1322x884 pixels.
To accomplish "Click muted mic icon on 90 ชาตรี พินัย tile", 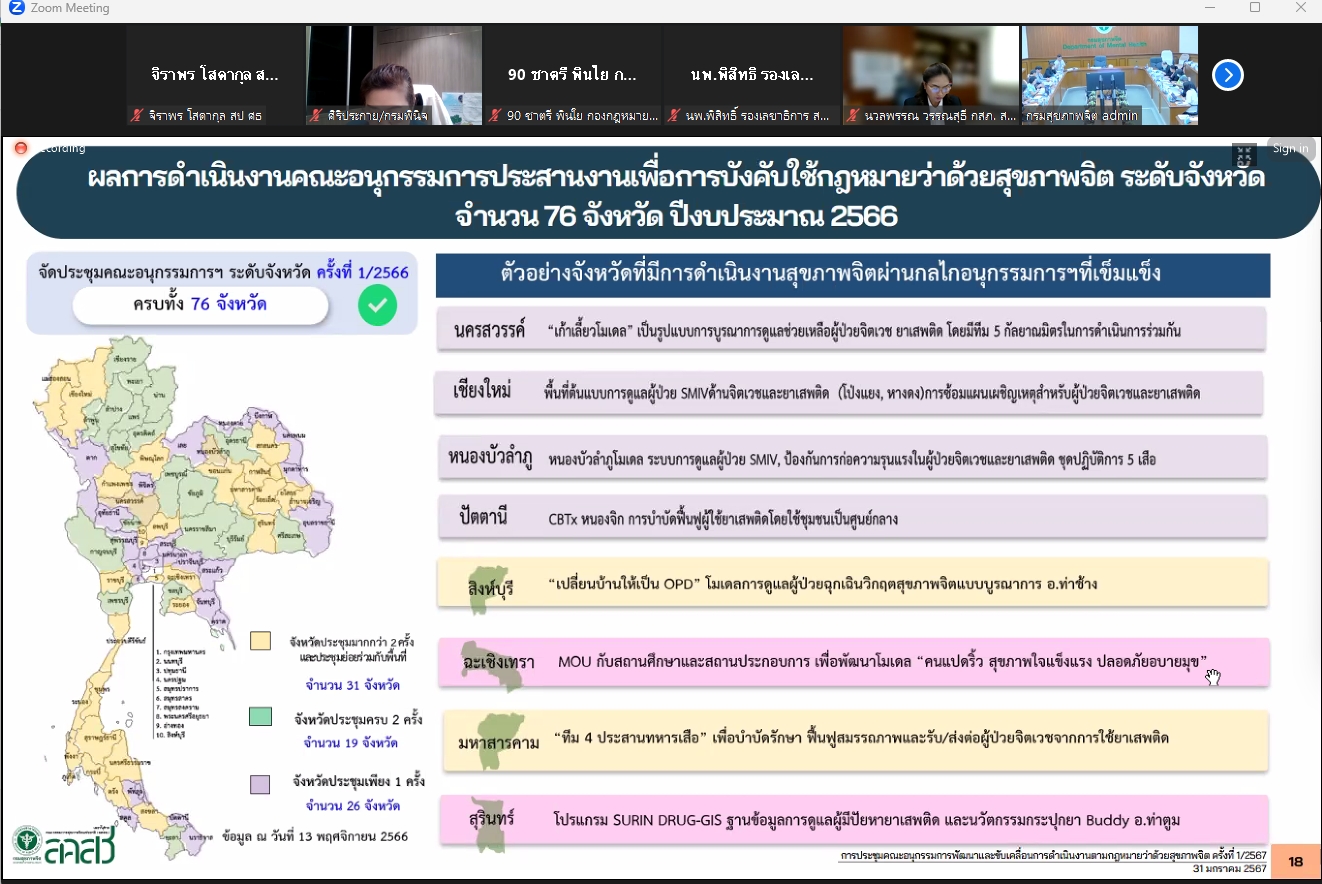I will [x=495, y=116].
